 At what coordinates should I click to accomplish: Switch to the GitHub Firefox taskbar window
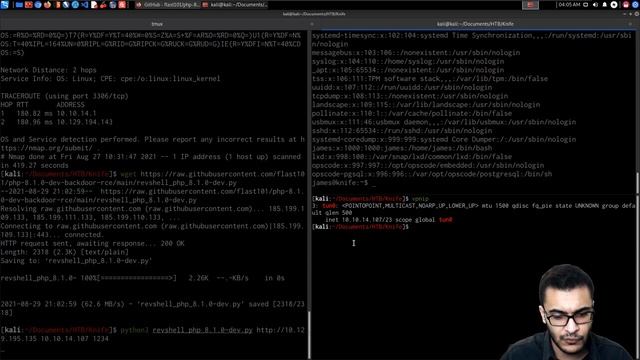click(167, 5)
